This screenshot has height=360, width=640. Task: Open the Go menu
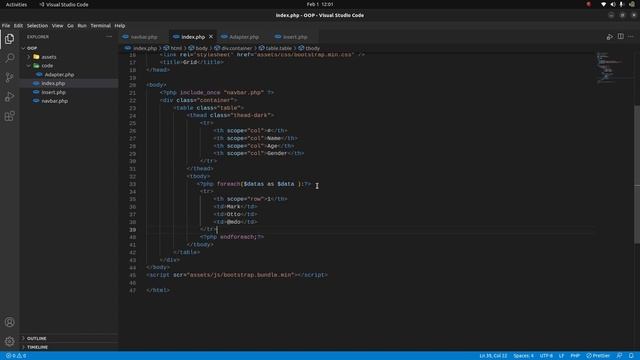(70, 26)
